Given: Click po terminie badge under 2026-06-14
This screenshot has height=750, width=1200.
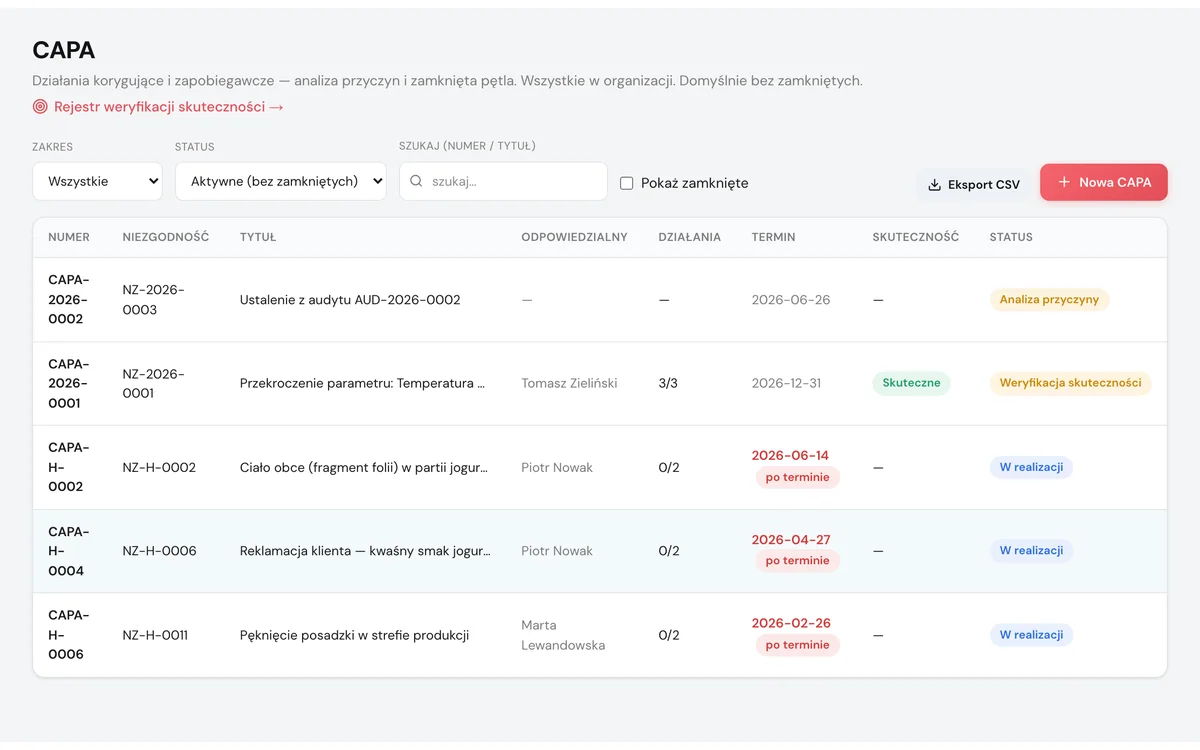Looking at the screenshot, I should pyautogui.click(x=797, y=477).
